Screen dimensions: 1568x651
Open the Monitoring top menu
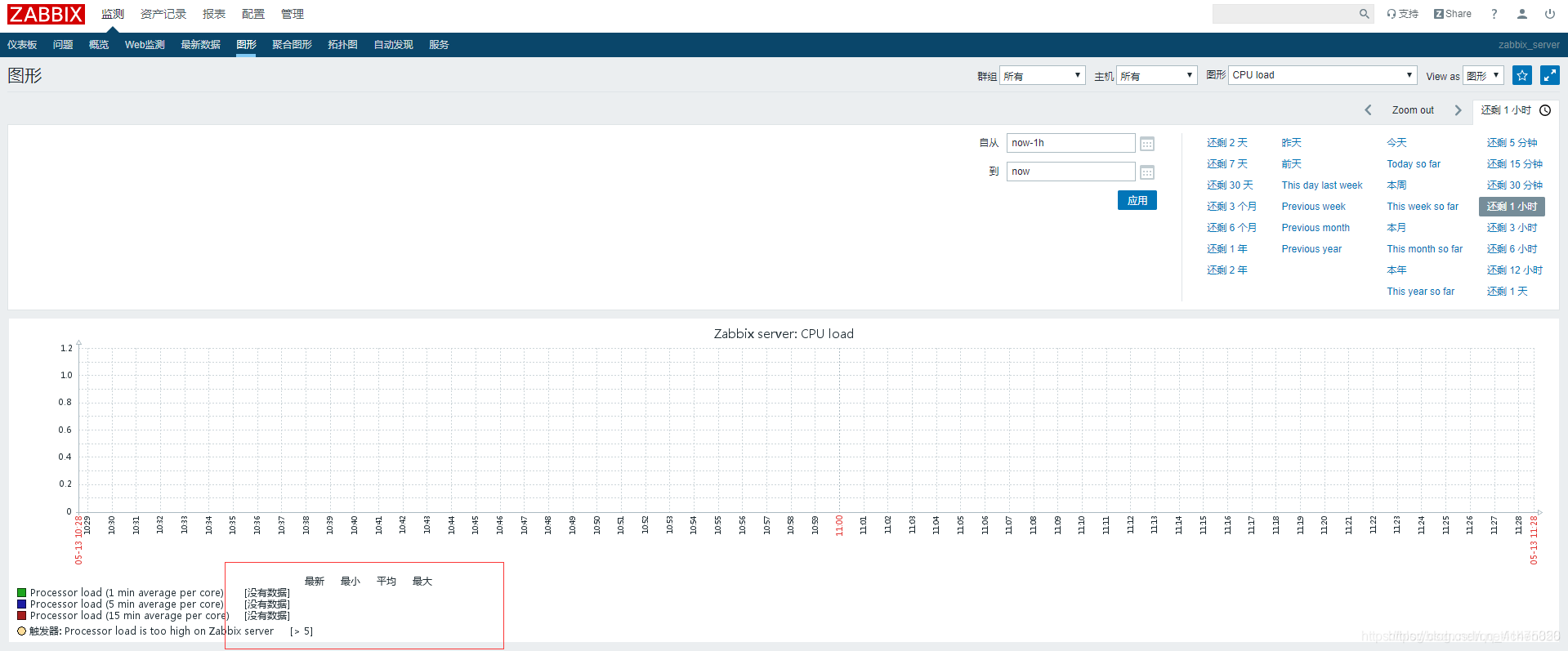113,14
